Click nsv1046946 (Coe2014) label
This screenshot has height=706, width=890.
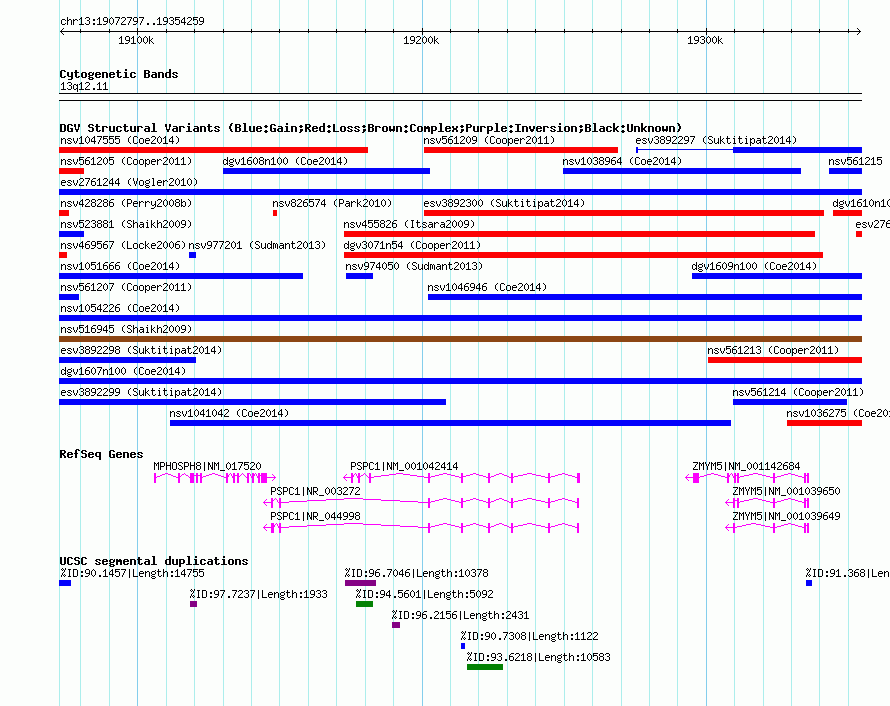[487, 287]
